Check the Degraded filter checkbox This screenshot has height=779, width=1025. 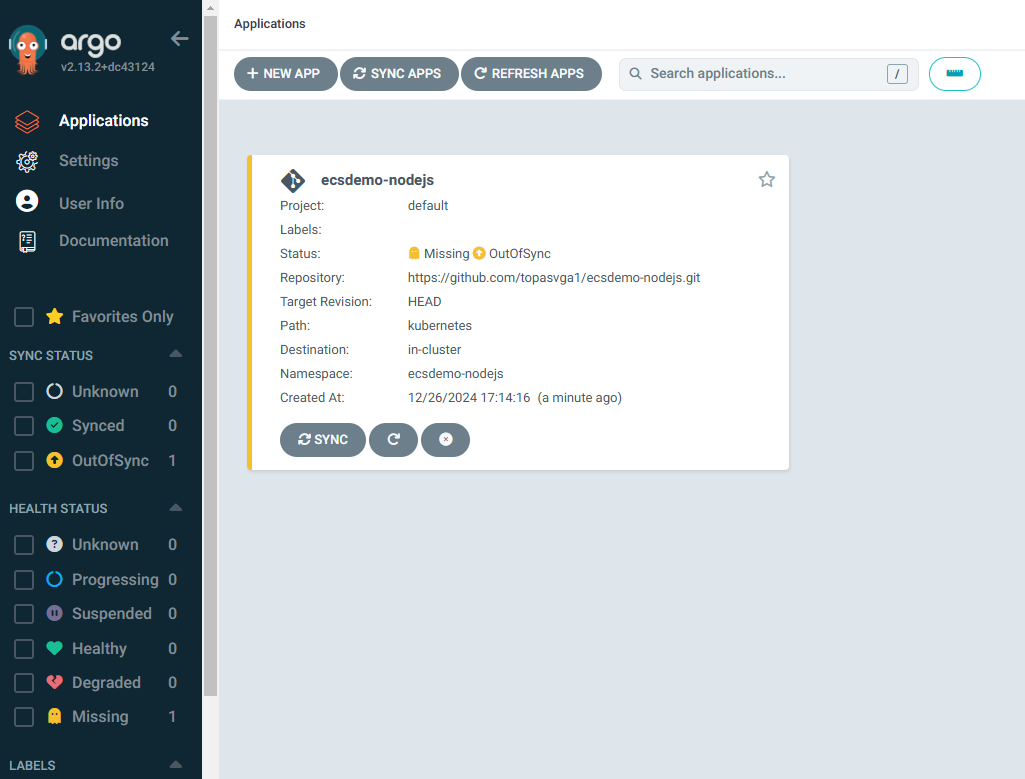(24, 683)
